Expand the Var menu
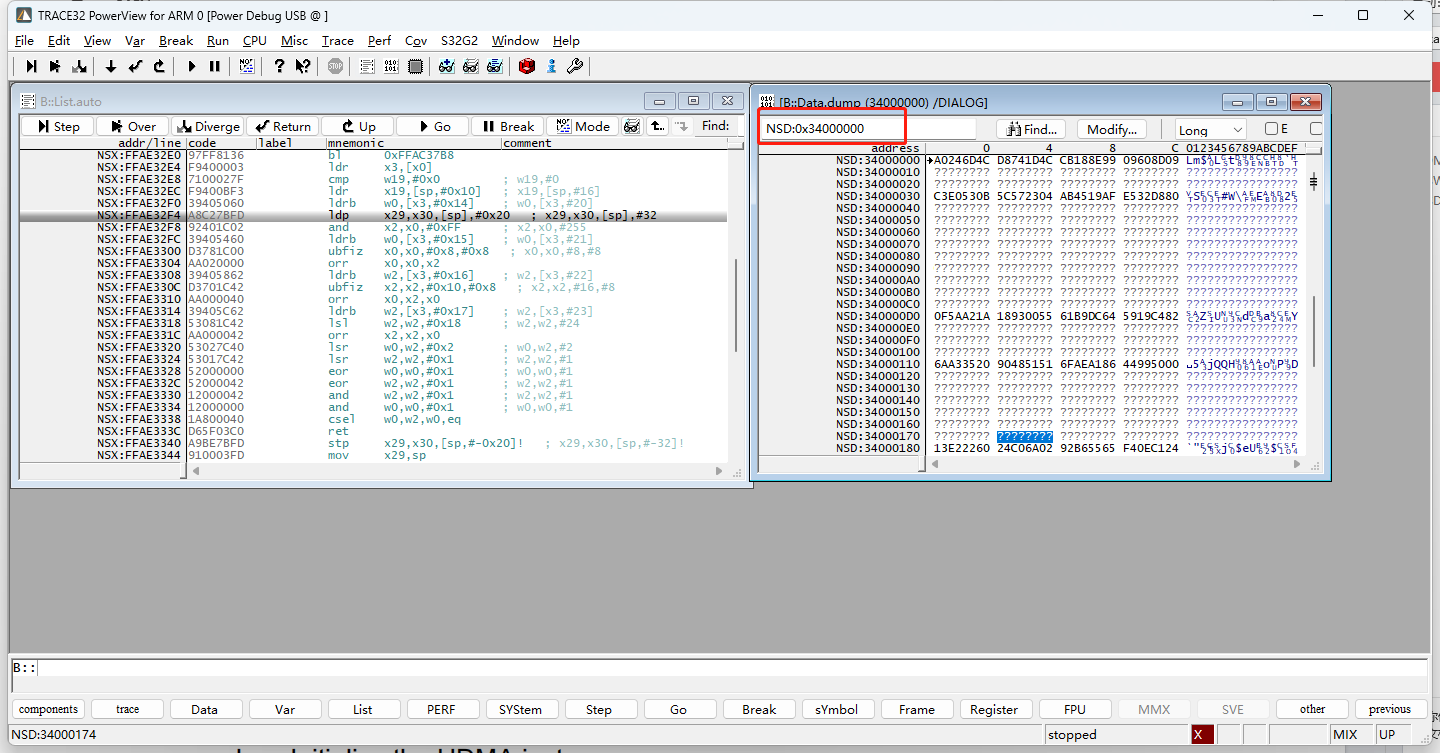The height and width of the screenshot is (753, 1440). [135, 41]
